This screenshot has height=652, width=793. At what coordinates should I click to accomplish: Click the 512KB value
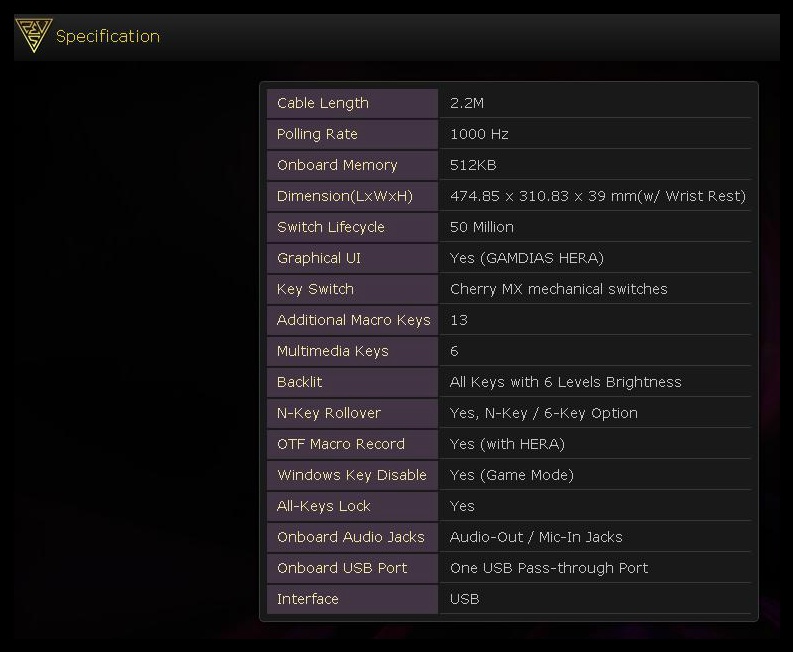(473, 165)
